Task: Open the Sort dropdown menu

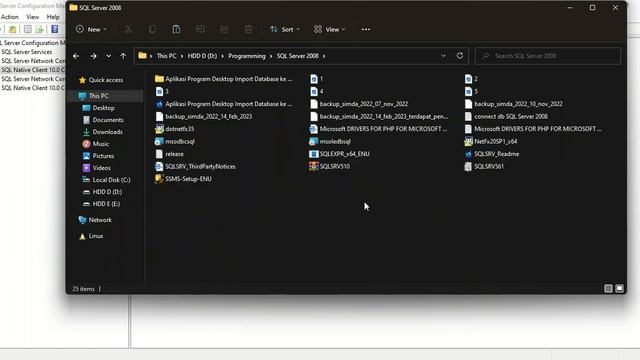Action: [285, 29]
